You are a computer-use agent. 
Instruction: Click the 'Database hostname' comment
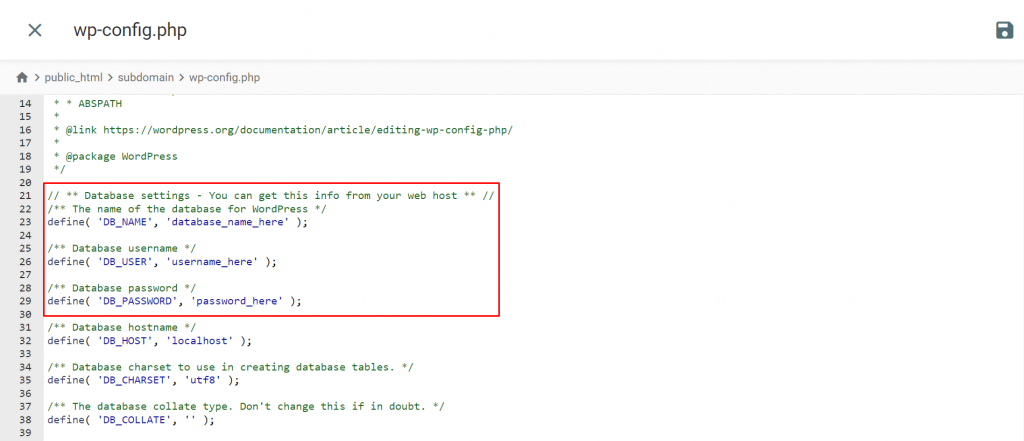tap(121, 327)
